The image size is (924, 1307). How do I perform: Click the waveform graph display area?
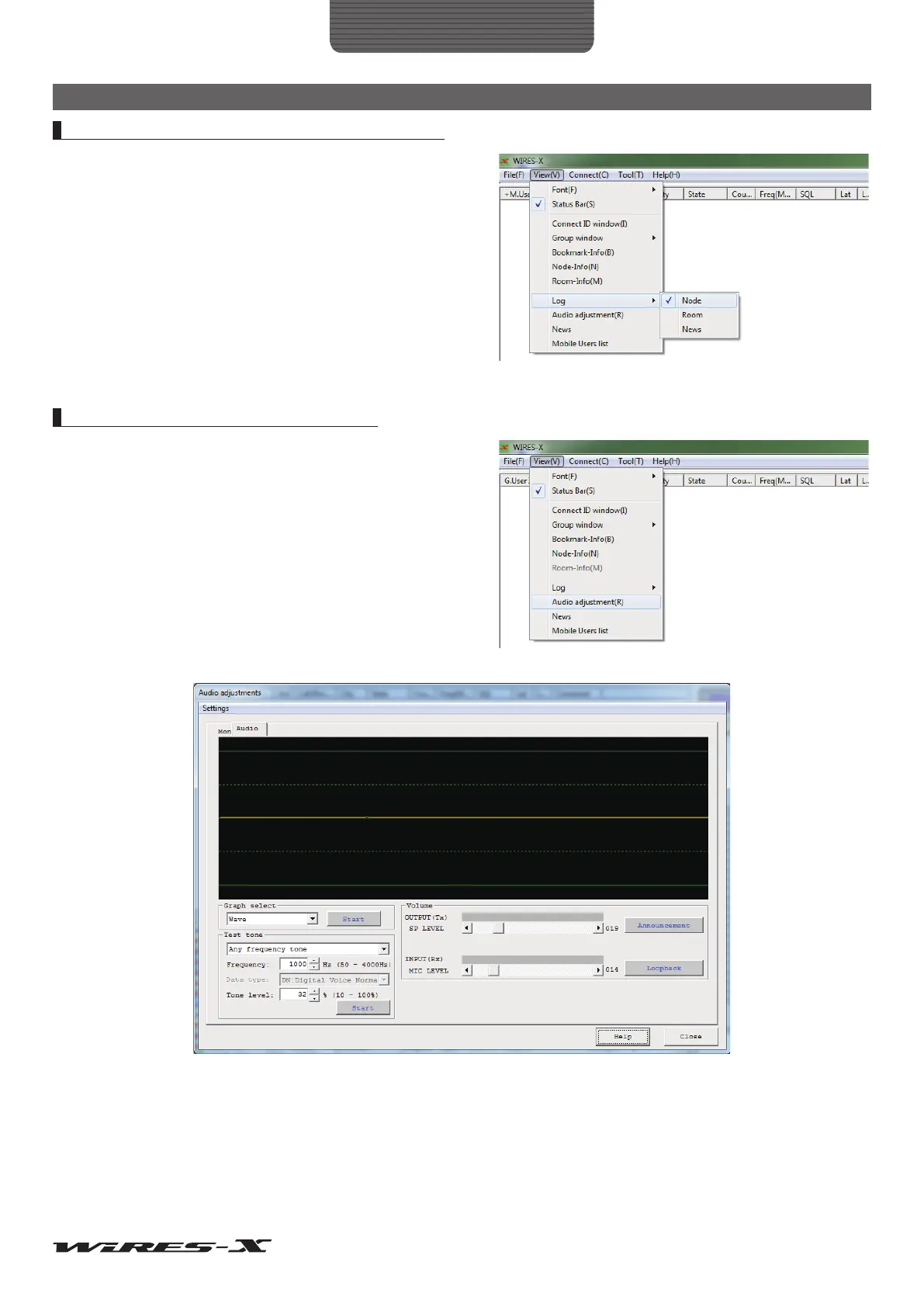coord(463,818)
